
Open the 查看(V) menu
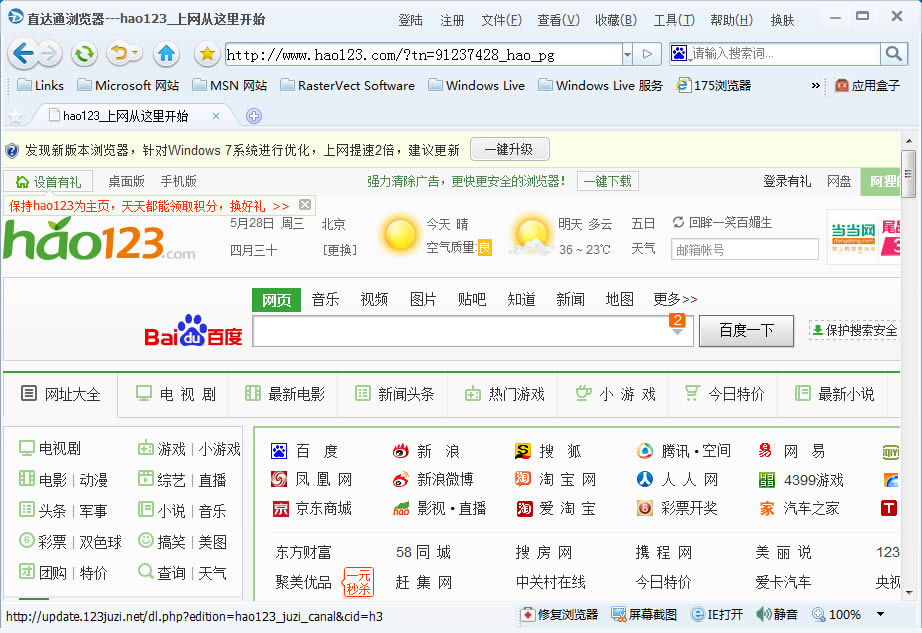[x=558, y=21]
